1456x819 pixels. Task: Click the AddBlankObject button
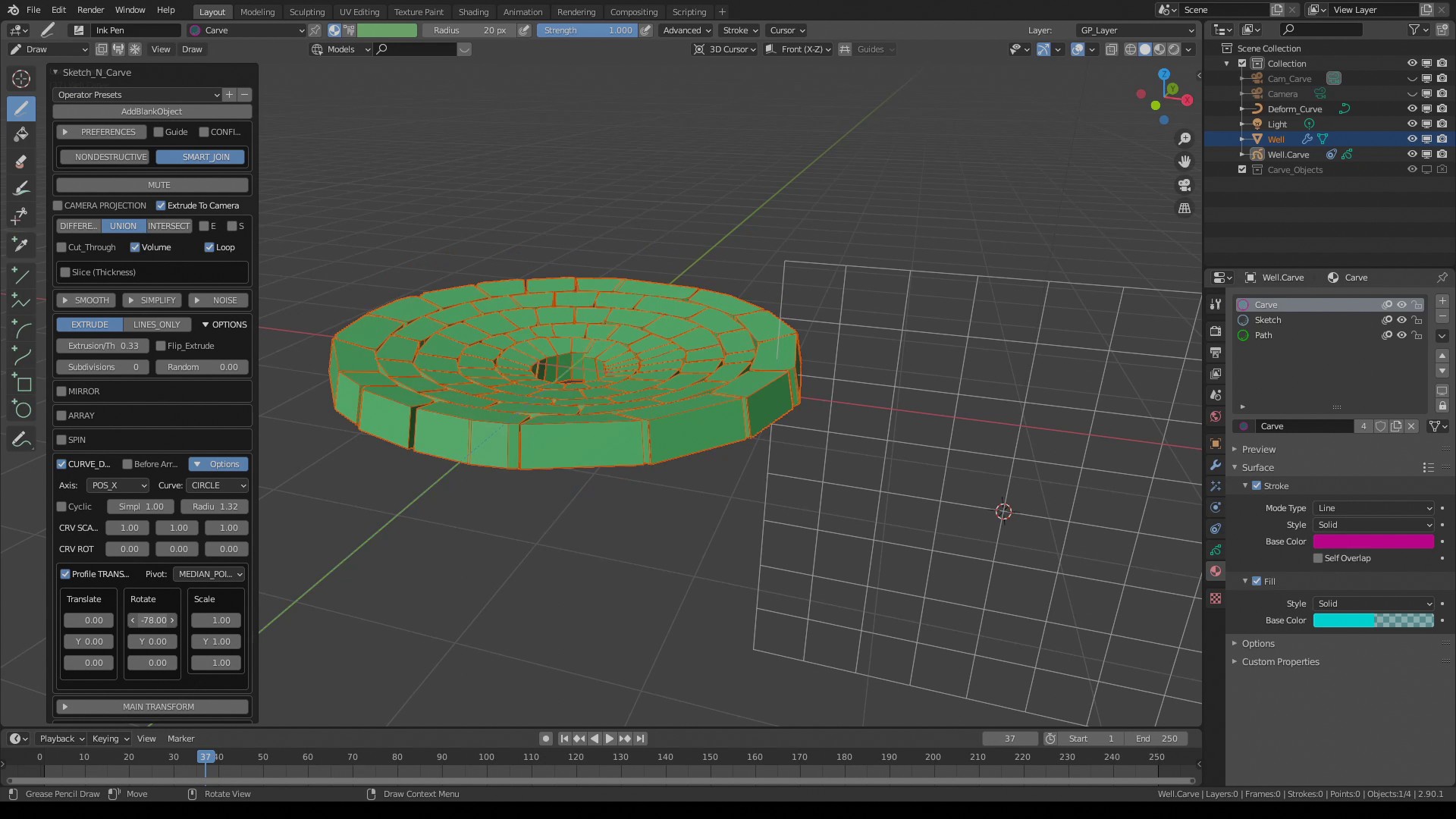pos(152,111)
